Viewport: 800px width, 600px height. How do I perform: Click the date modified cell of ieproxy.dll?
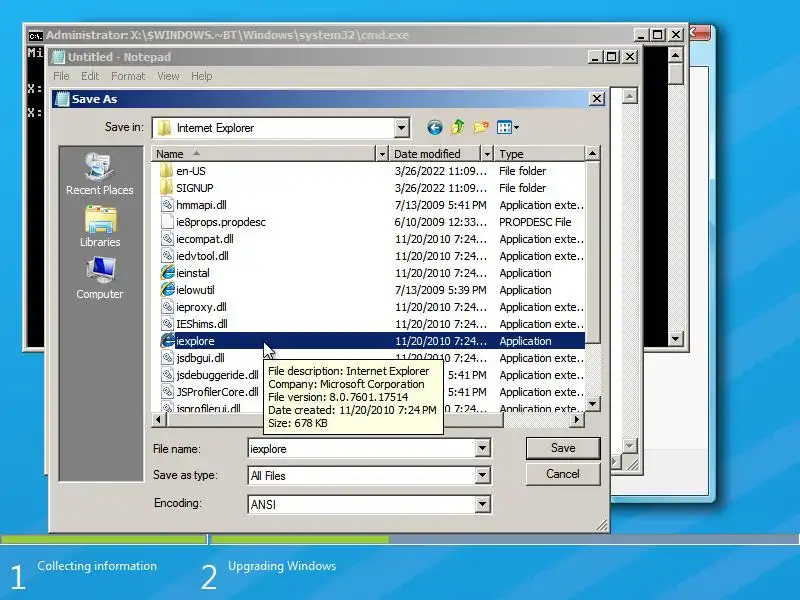point(440,307)
